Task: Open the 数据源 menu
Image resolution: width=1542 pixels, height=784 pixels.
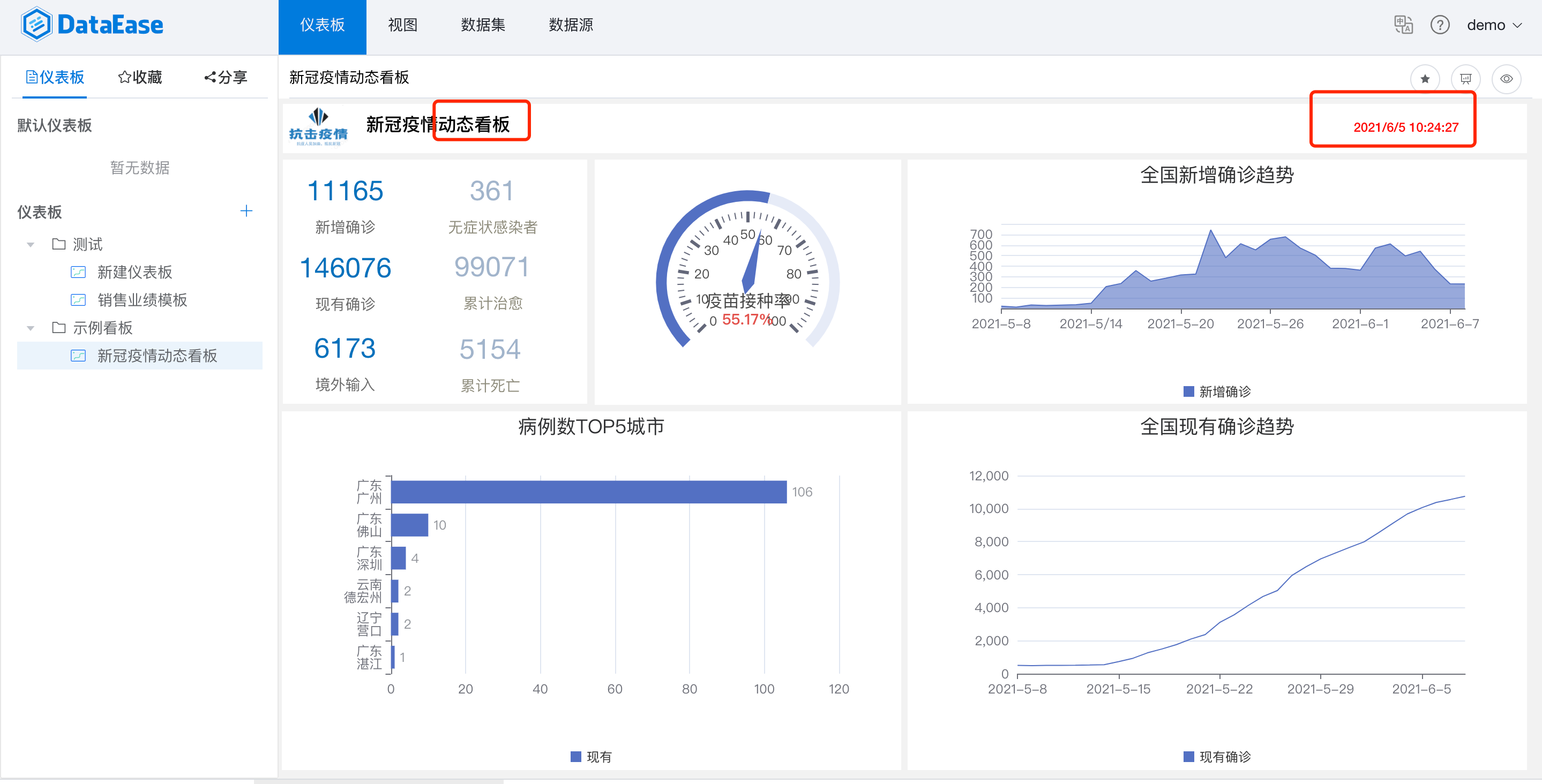Action: (571, 25)
